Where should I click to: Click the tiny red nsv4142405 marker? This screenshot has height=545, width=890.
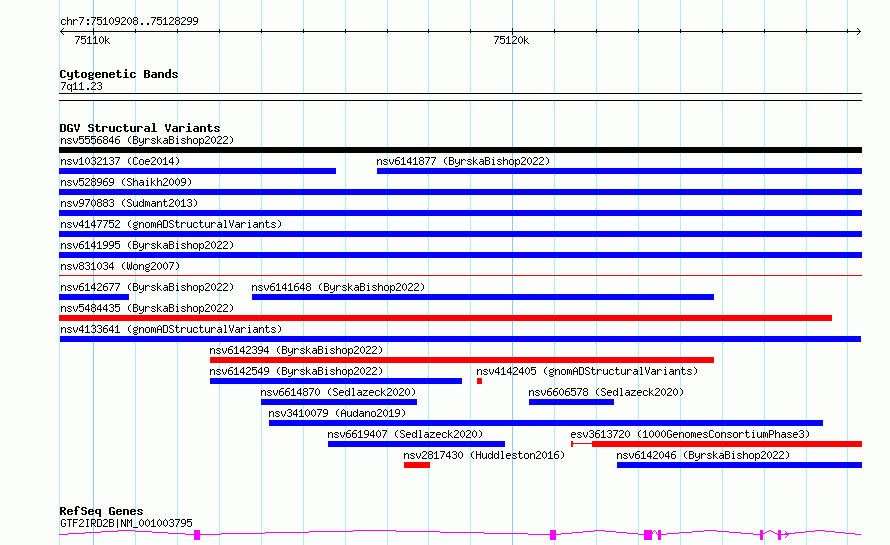click(x=480, y=381)
